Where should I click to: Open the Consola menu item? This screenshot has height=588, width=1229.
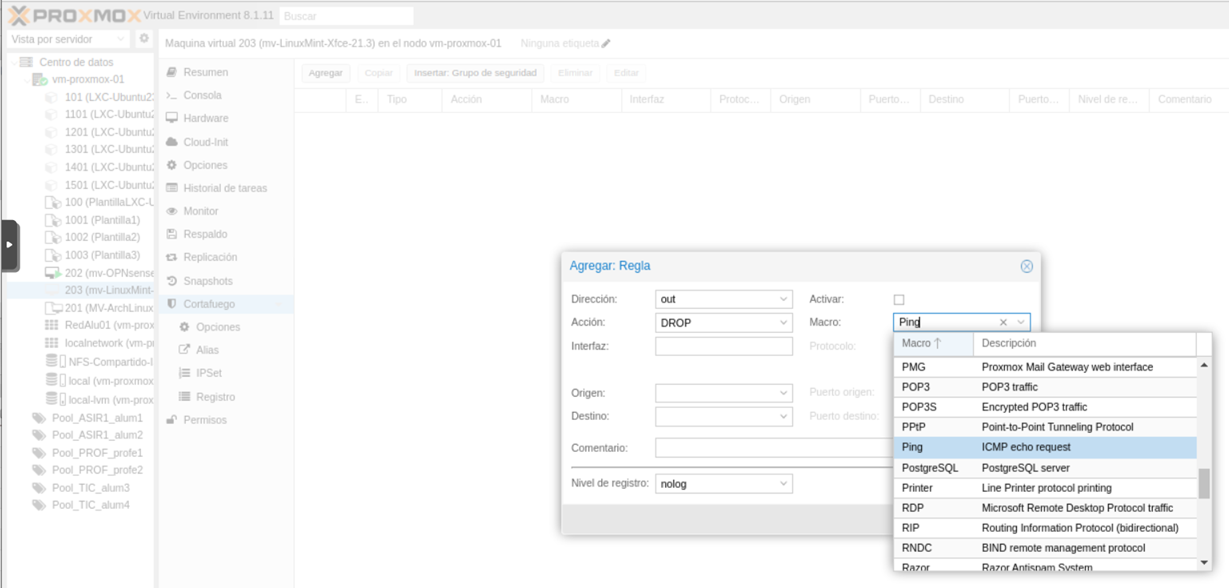point(202,95)
